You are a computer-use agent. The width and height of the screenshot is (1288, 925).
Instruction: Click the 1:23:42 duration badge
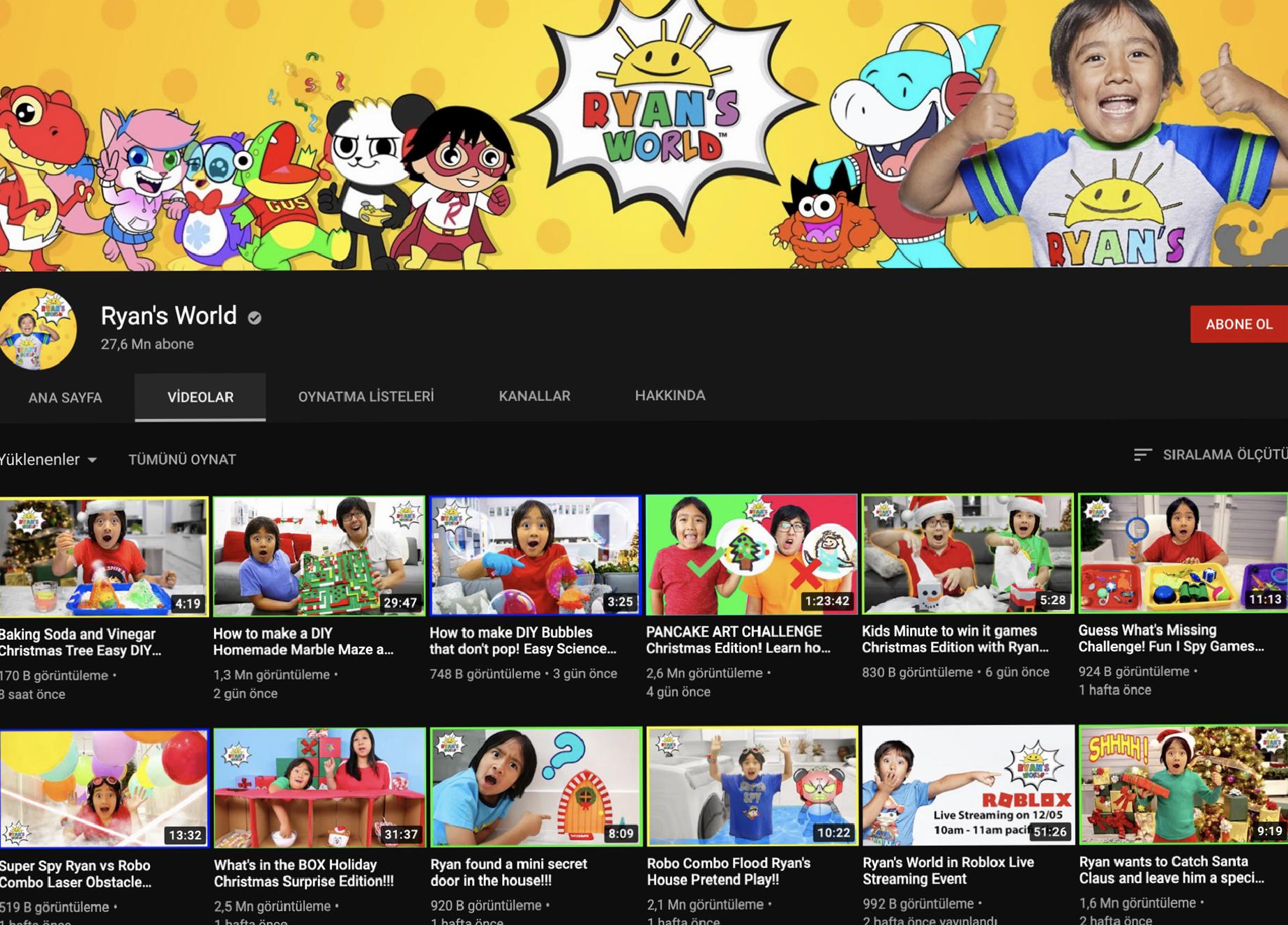tap(827, 601)
